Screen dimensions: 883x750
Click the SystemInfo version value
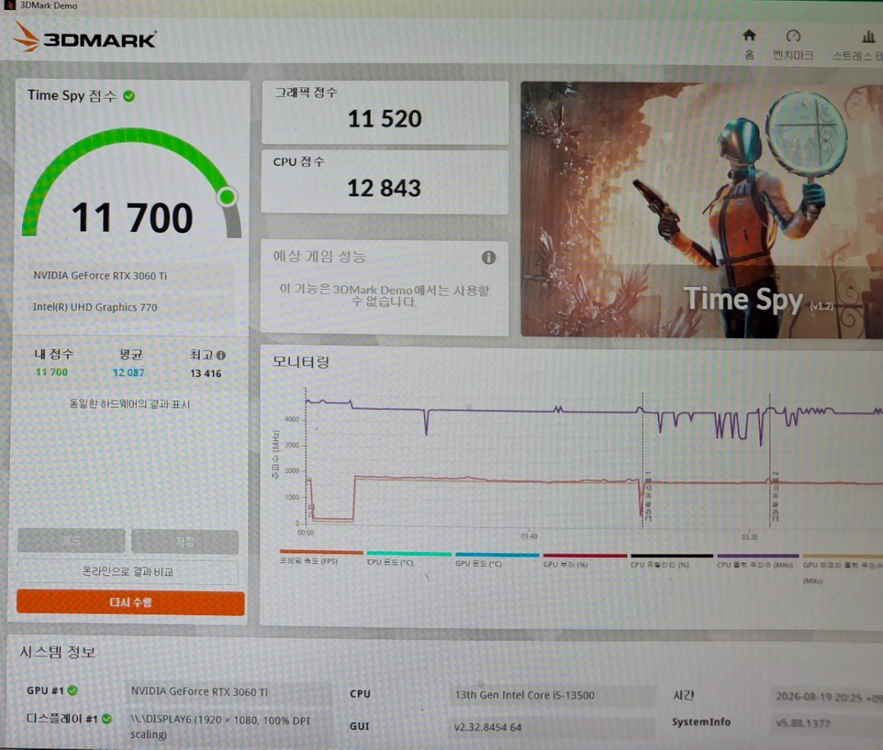coord(802,723)
